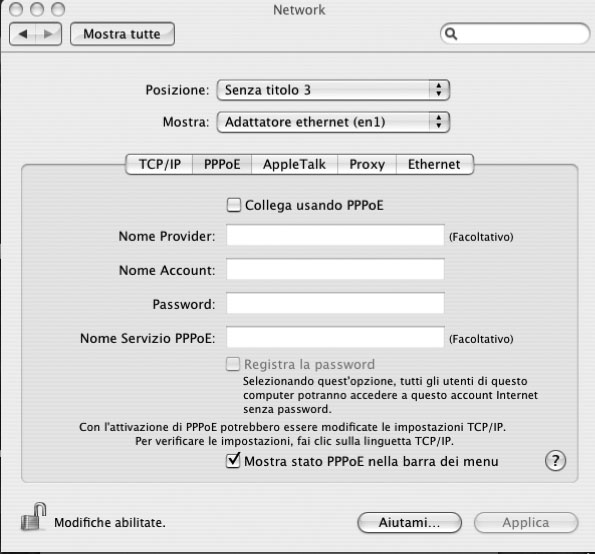Image resolution: width=595 pixels, height=554 pixels.
Task: Enable Collega usando PPPoE checkbox
Action: coord(233,205)
